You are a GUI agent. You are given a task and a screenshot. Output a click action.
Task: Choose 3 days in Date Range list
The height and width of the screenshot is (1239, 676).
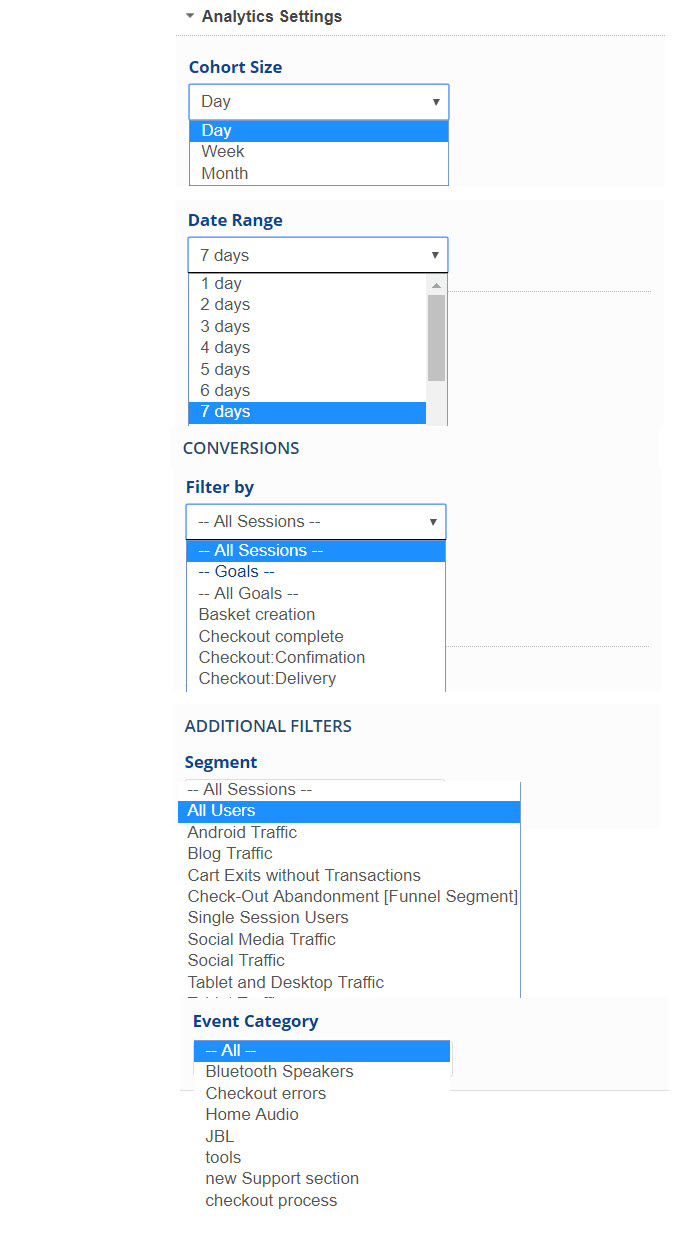(225, 326)
